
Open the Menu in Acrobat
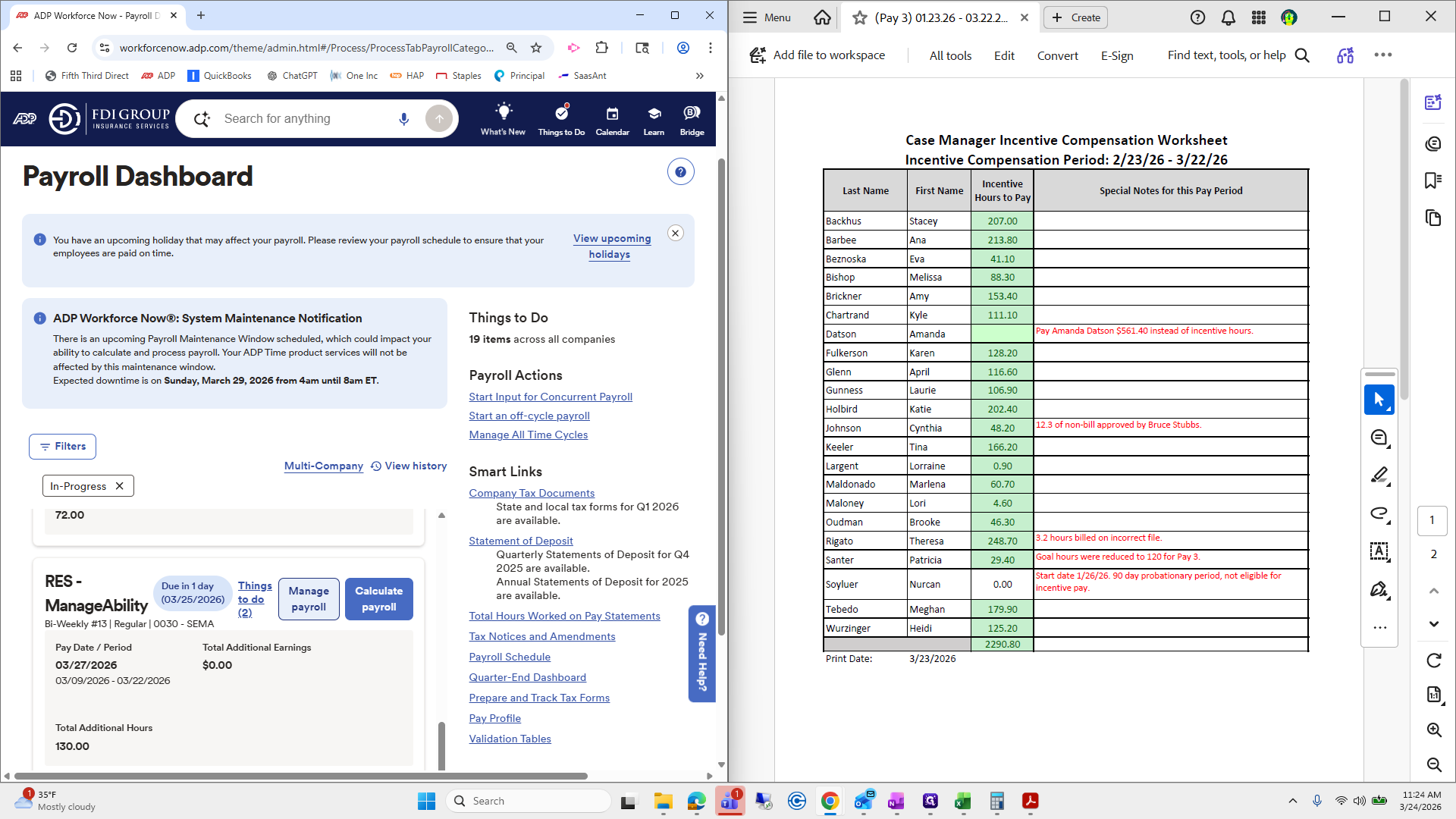[766, 17]
